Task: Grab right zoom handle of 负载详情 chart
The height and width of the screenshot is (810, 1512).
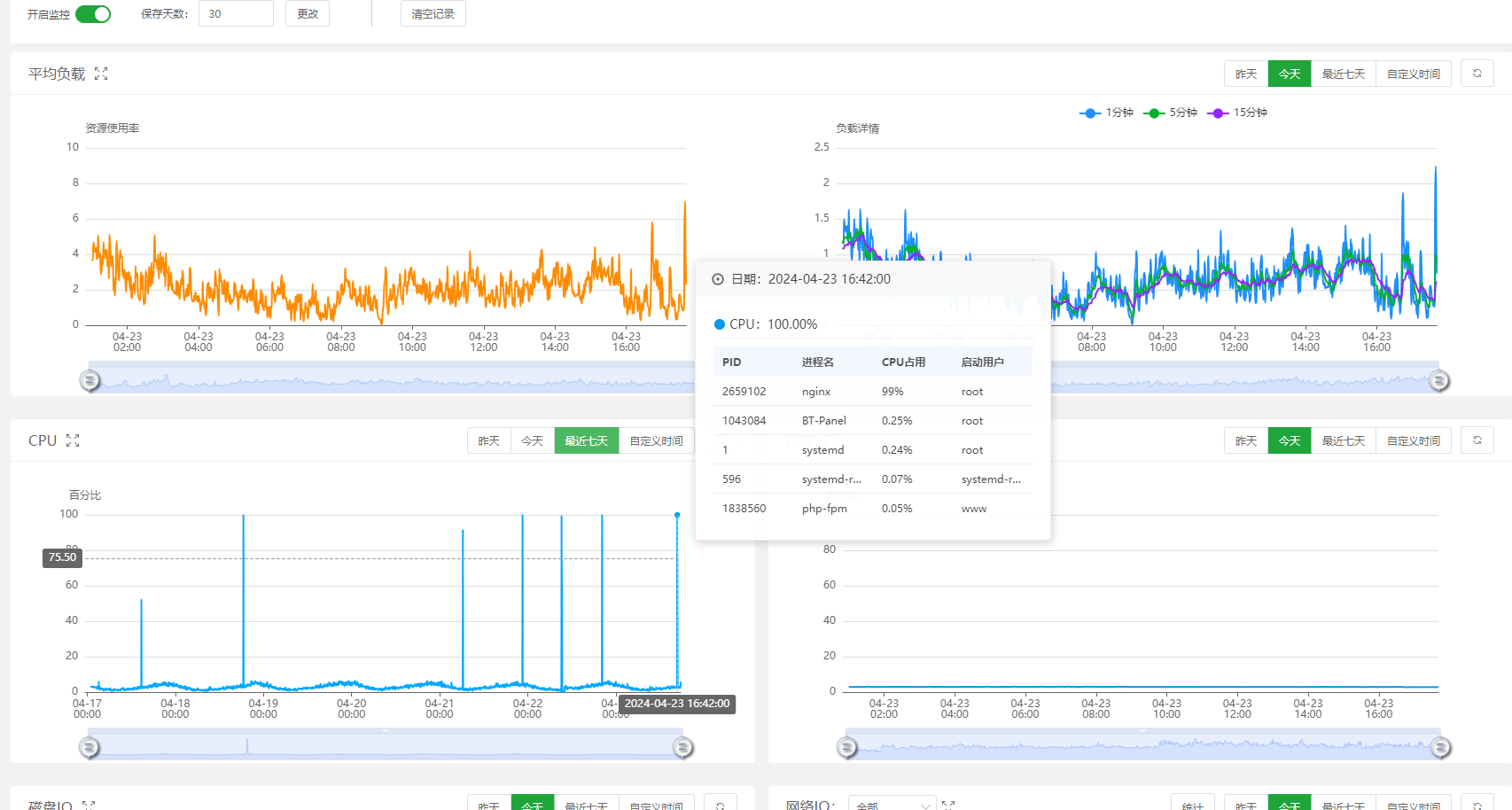Action: (x=1439, y=381)
